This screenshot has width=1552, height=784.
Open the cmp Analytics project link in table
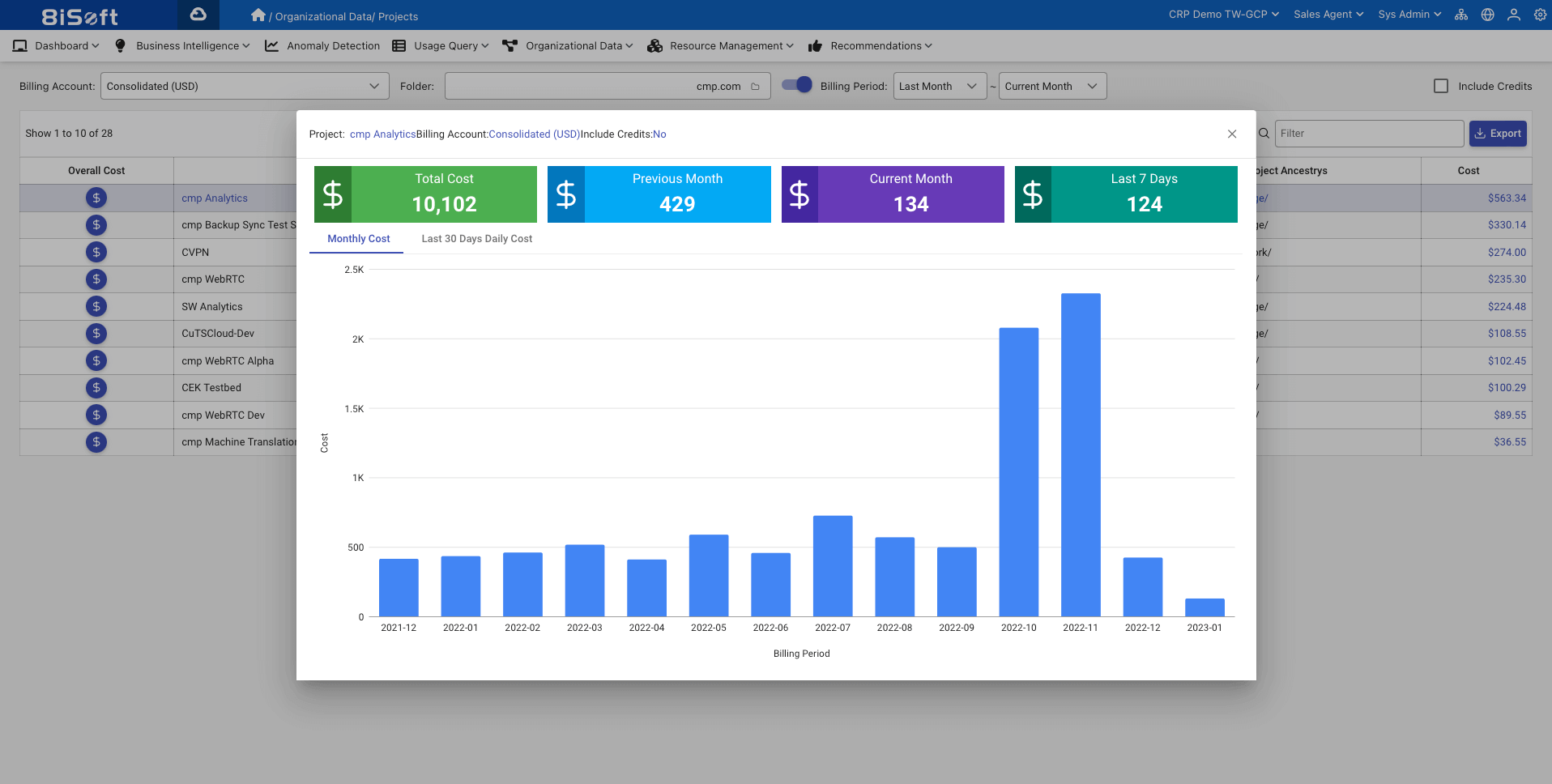(x=215, y=198)
